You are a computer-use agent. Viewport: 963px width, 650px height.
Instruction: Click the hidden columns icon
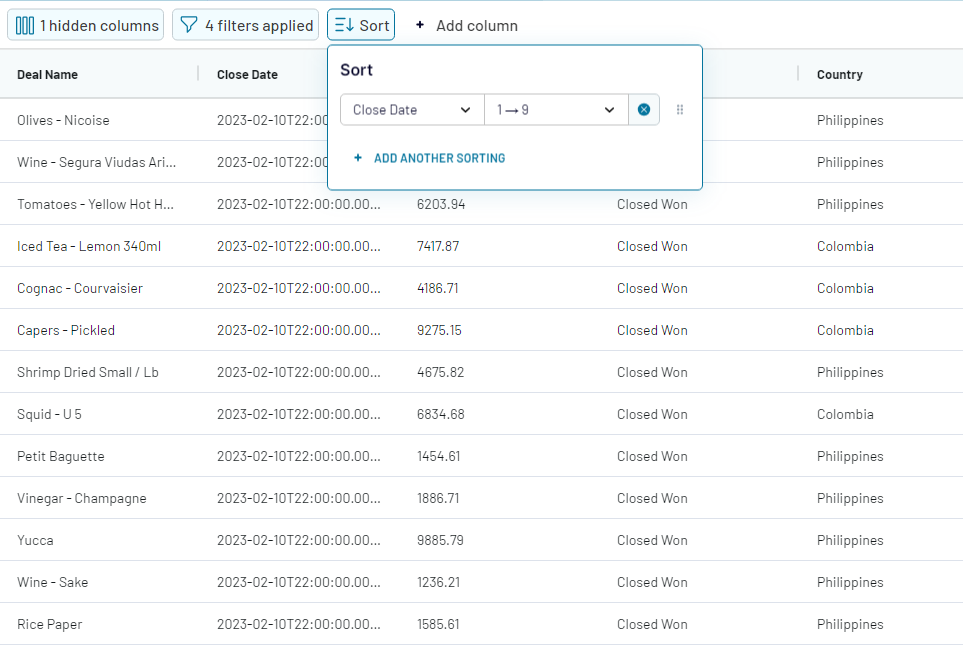click(25, 25)
